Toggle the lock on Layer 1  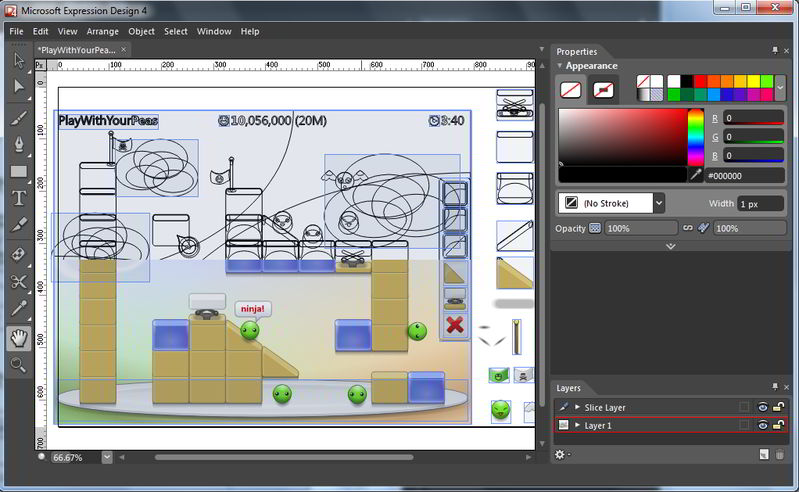[778, 426]
